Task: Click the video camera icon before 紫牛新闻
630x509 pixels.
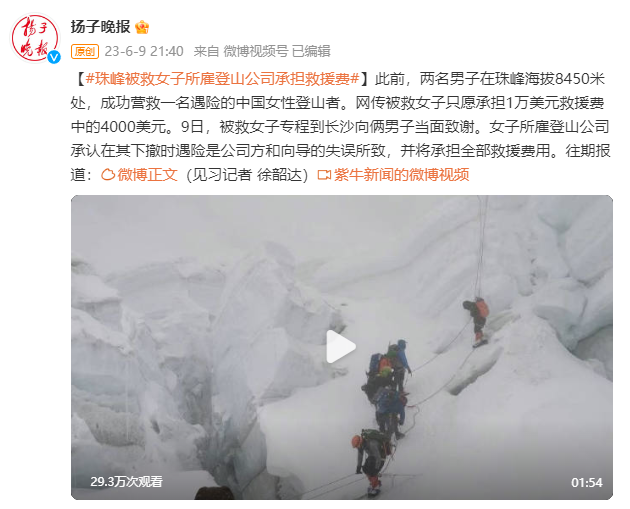Action: pos(324,175)
